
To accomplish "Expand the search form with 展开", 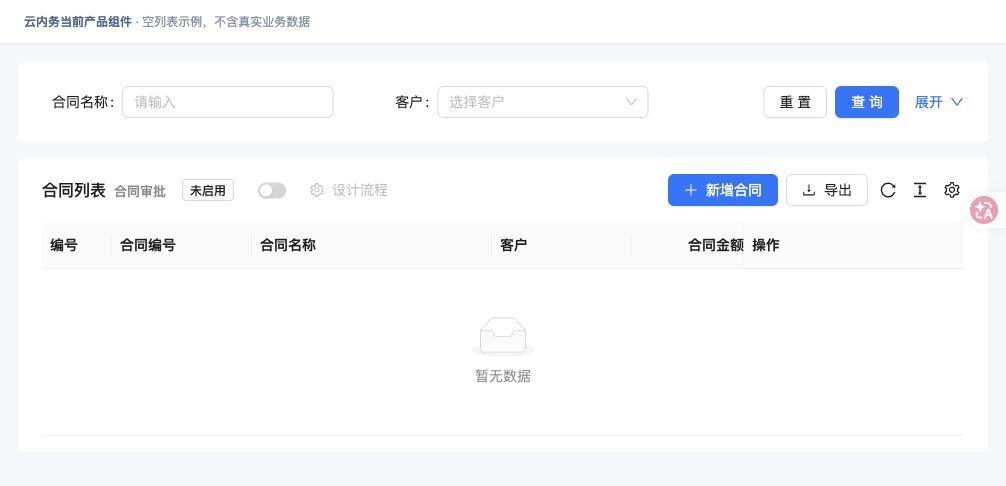I will coord(939,102).
